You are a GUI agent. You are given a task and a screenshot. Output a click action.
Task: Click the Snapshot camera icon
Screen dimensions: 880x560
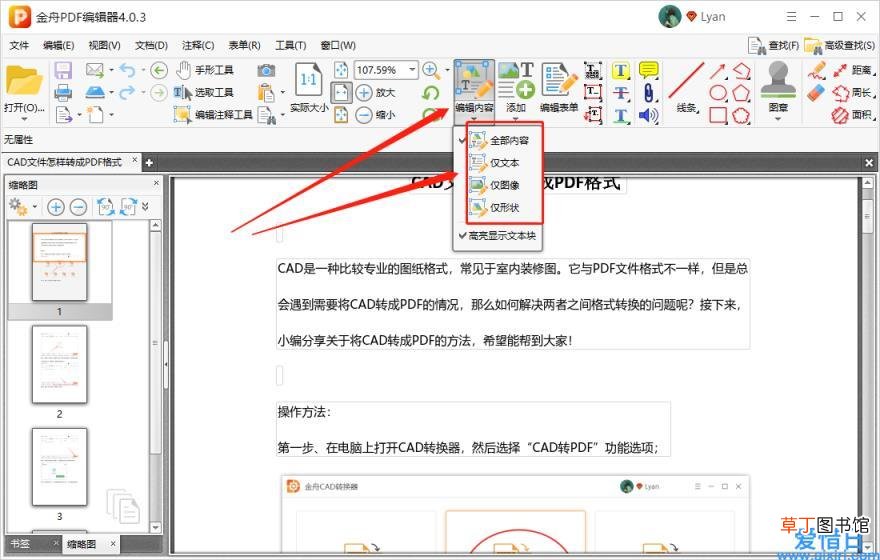(x=266, y=70)
